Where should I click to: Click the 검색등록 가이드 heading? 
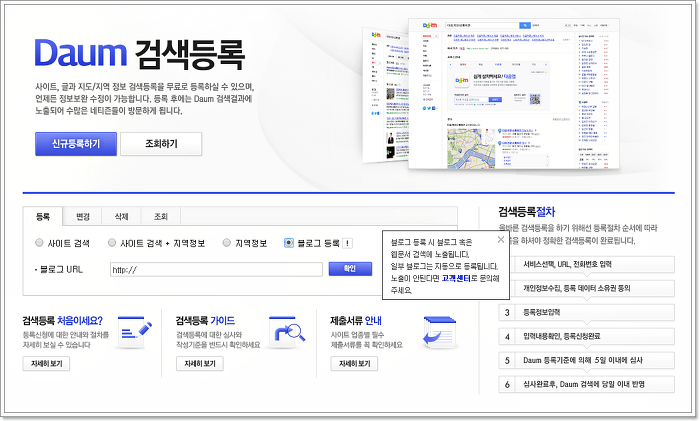click(205, 321)
